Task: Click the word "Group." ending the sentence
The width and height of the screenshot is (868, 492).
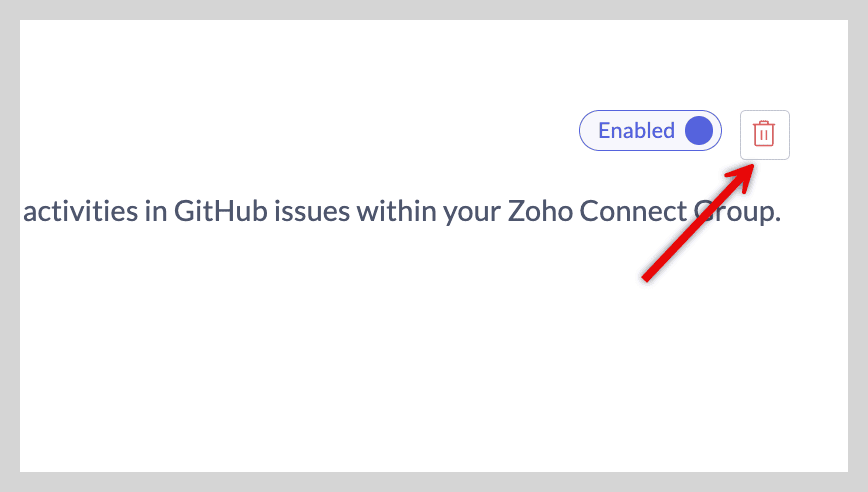Action: [x=738, y=212]
